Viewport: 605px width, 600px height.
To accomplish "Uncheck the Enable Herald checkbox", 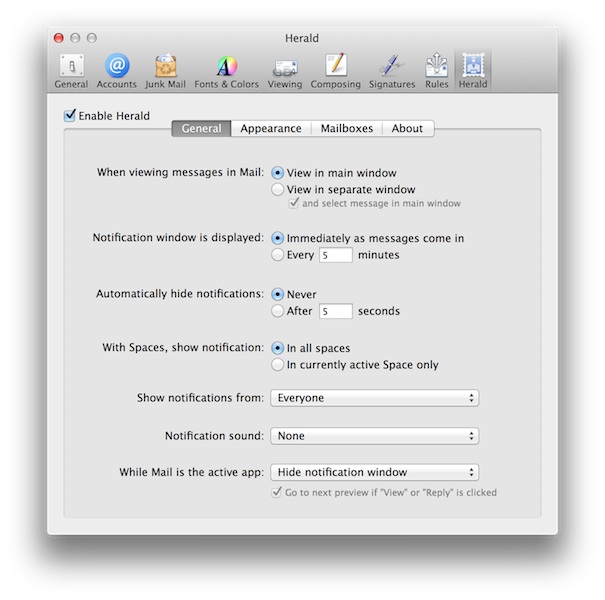I will pos(70,116).
